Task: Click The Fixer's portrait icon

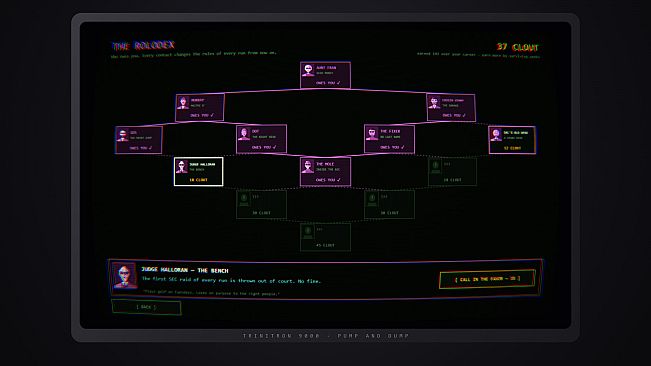Action: coord(372,134)
